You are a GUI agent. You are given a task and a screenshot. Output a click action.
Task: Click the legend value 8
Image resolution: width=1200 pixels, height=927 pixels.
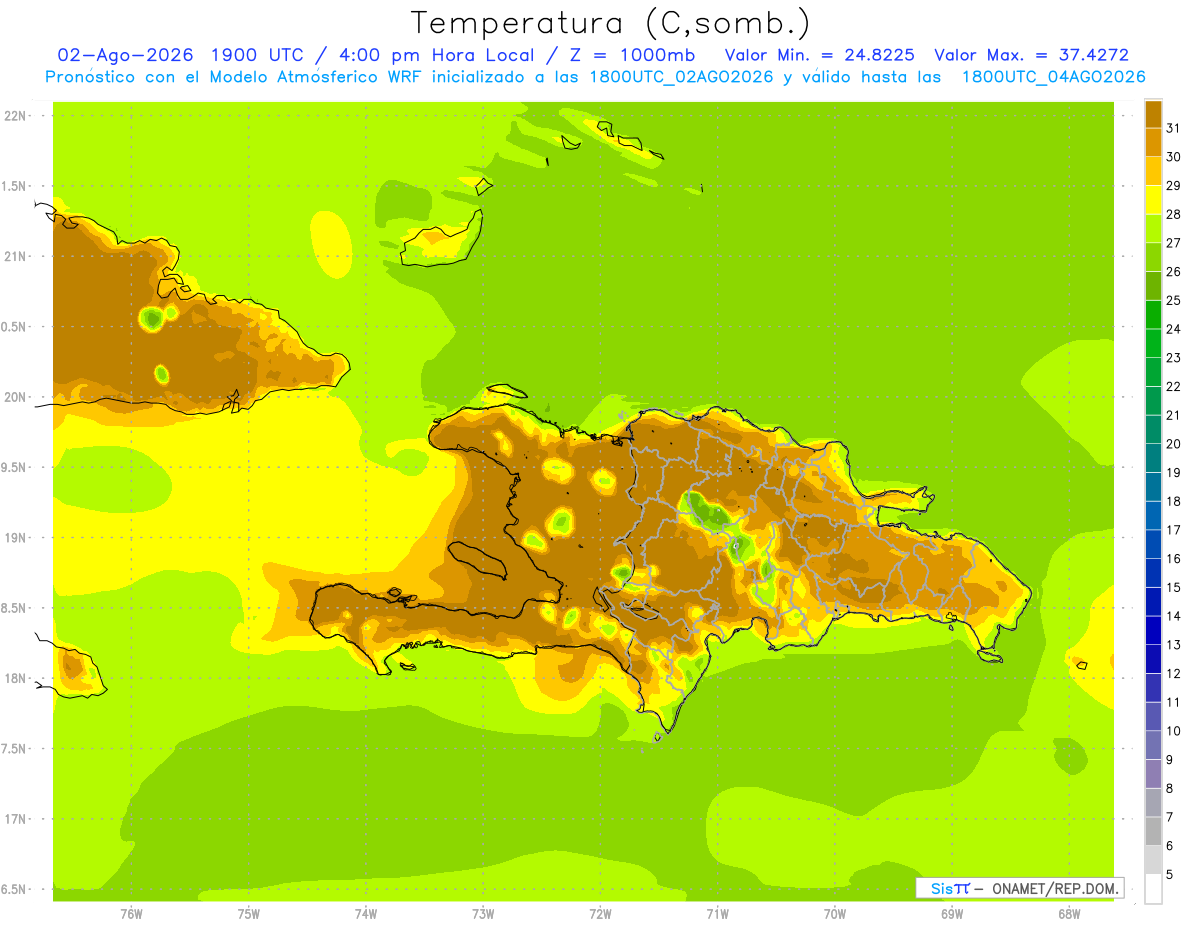tap(1169, 788)
